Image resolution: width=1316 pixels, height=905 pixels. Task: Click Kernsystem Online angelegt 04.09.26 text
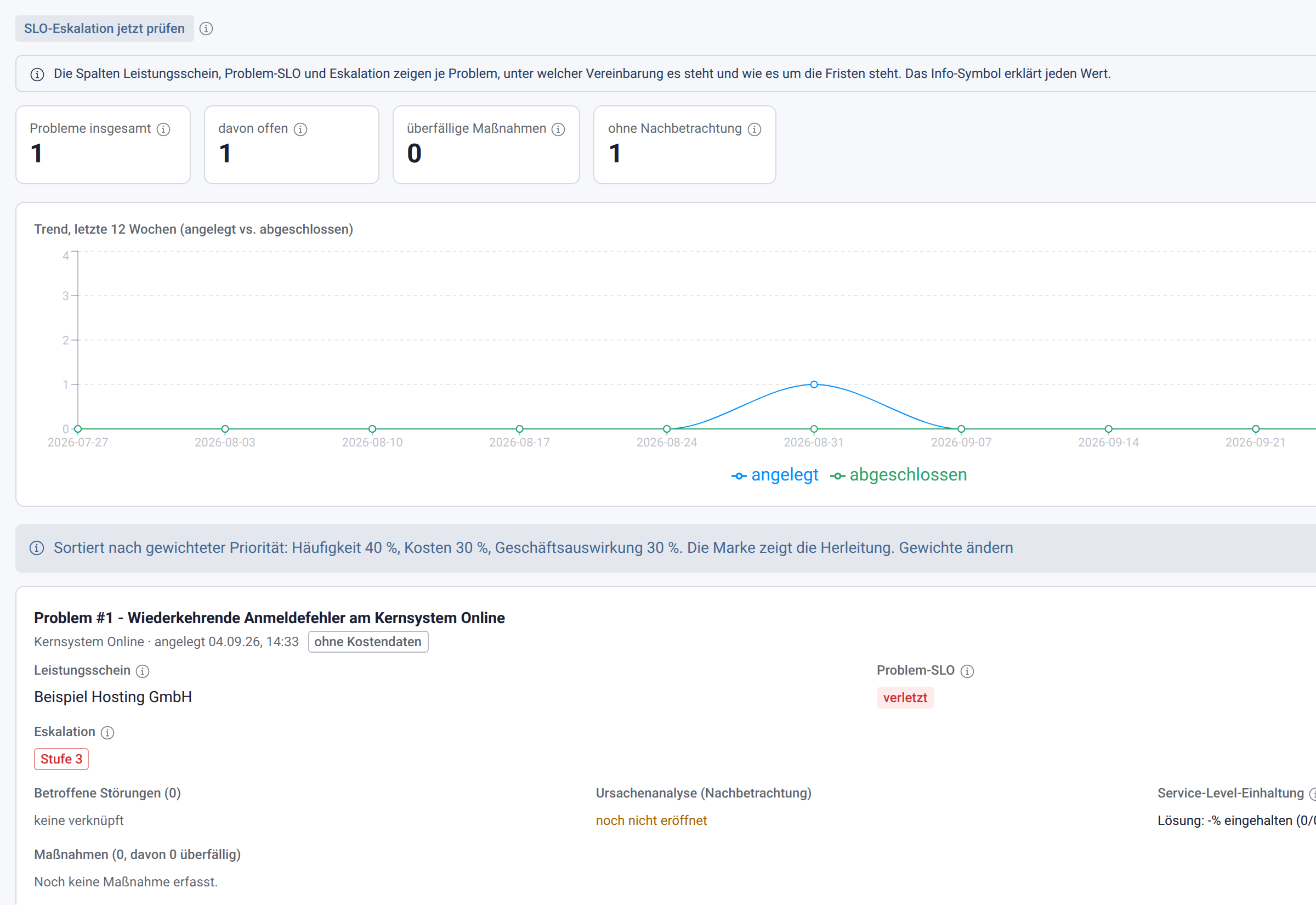point(166,642)
